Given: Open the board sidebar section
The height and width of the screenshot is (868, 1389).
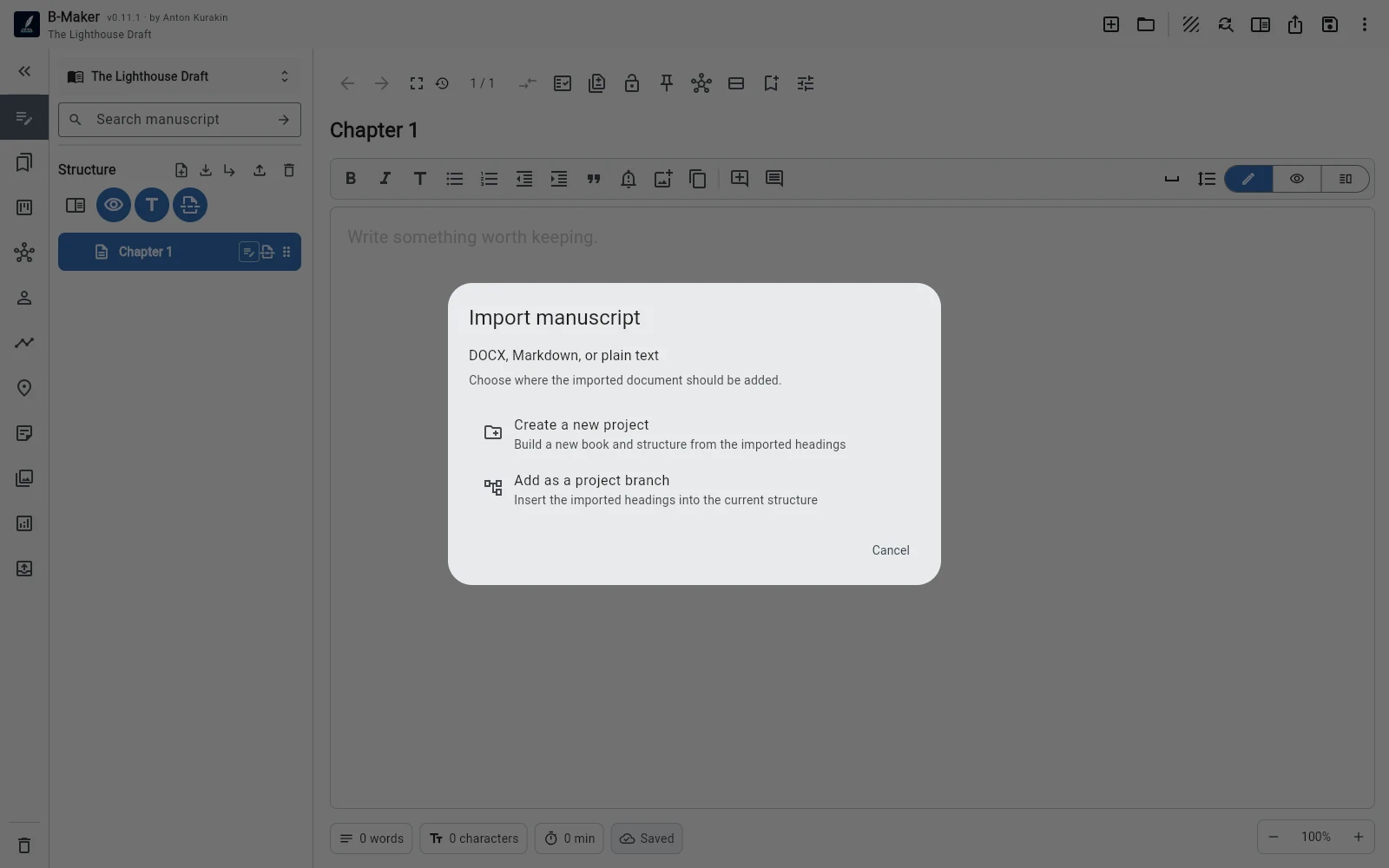Looking at the screenshot, I should tap(24, 207).
